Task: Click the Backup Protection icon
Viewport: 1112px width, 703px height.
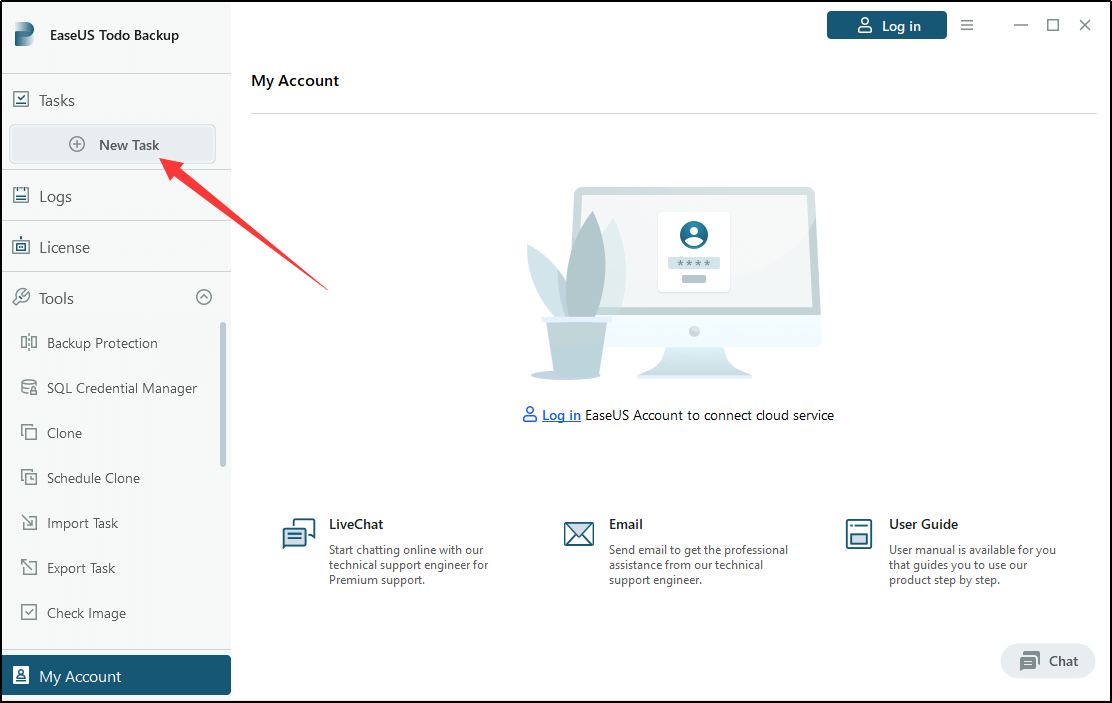Action: click(29, 343)
